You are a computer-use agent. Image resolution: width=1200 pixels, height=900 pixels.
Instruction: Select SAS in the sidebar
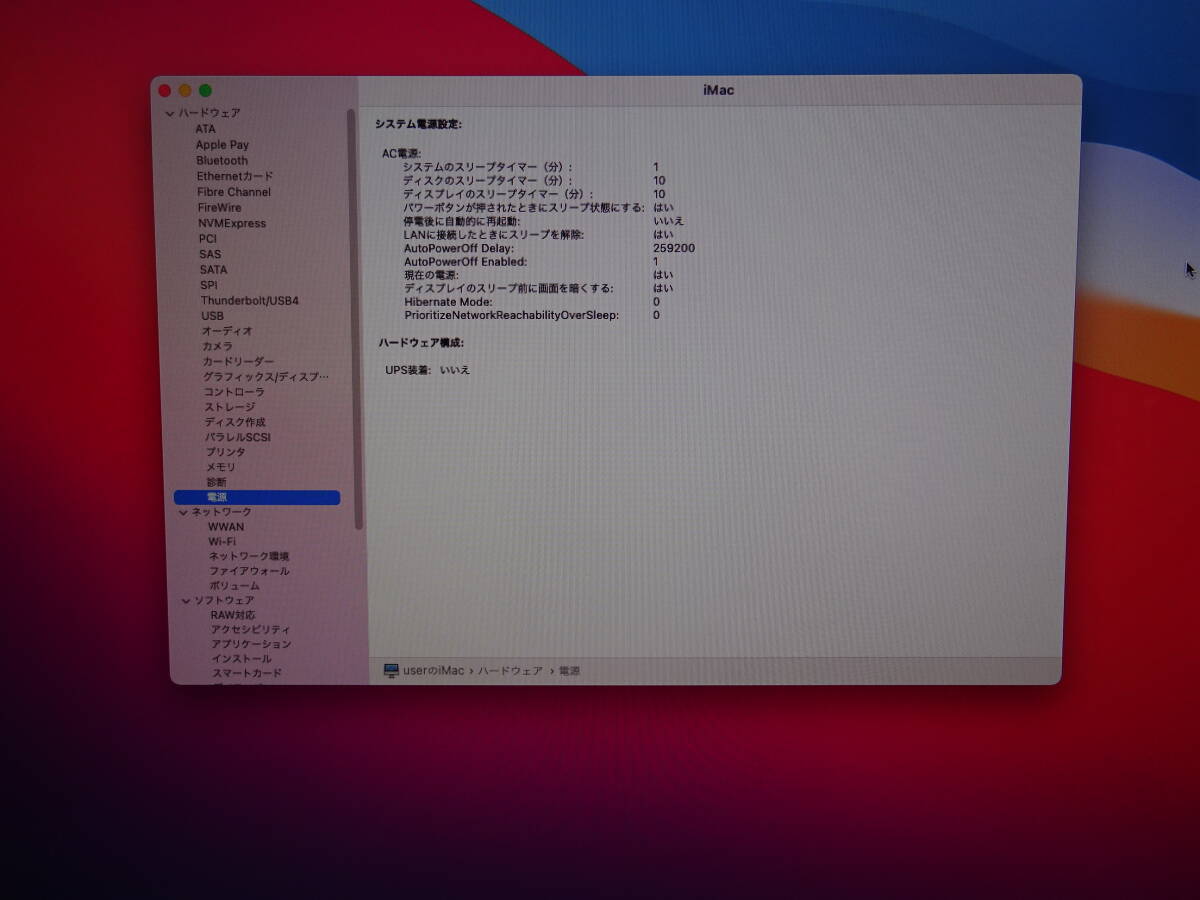coord(210,254)
